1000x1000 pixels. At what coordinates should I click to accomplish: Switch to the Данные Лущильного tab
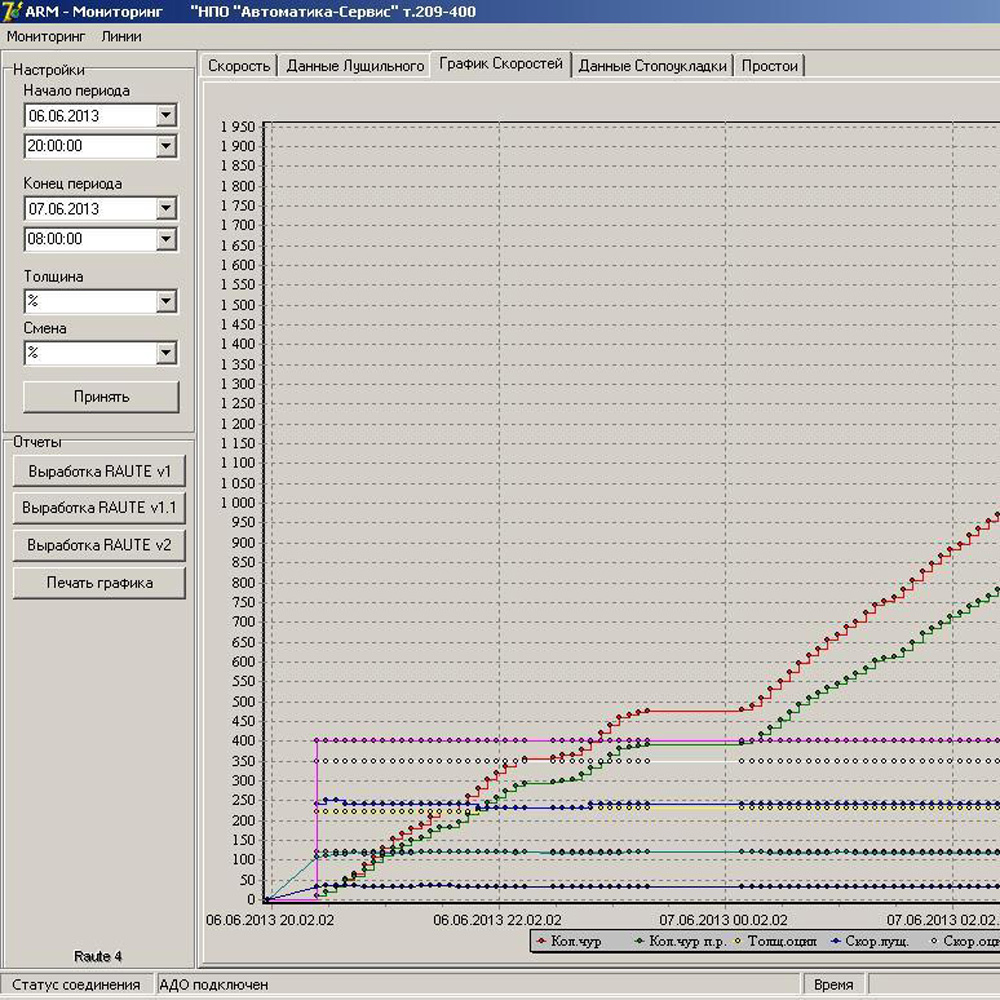coord(355,66)
